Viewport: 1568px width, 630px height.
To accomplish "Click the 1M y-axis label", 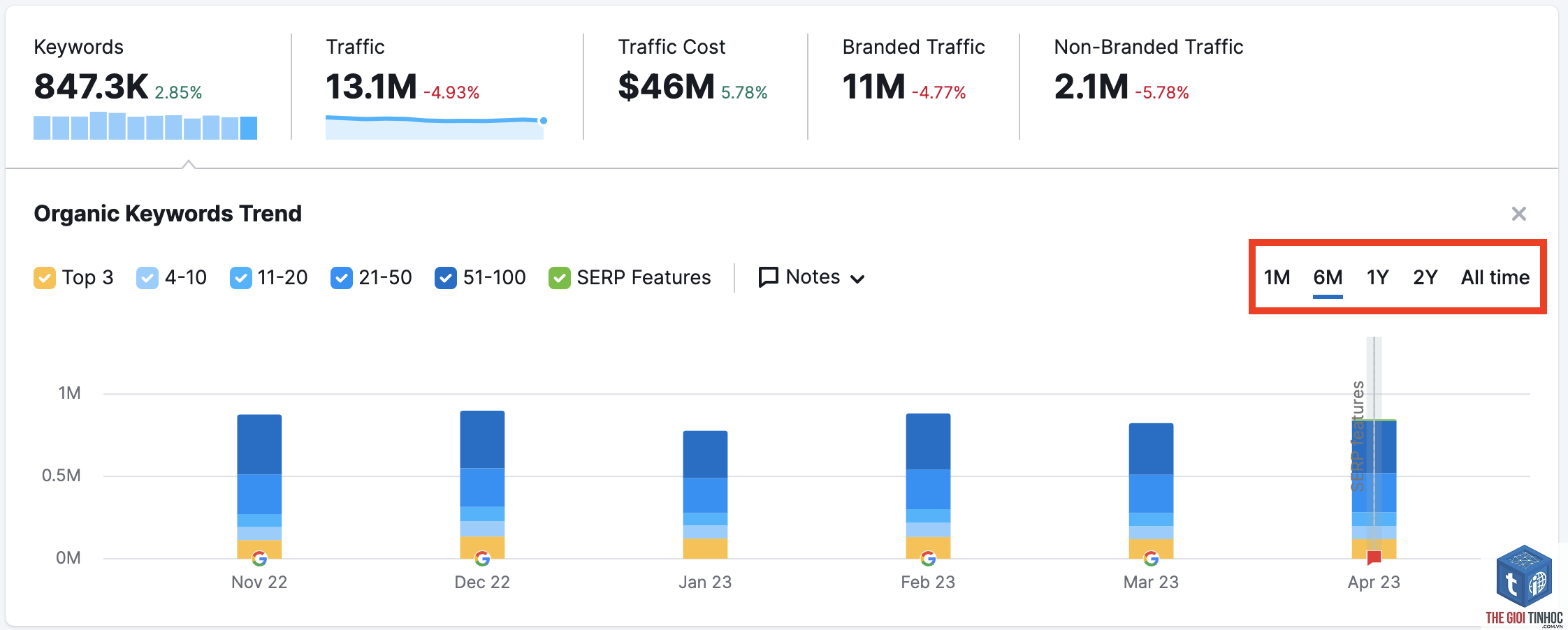I will pos(69,393).
